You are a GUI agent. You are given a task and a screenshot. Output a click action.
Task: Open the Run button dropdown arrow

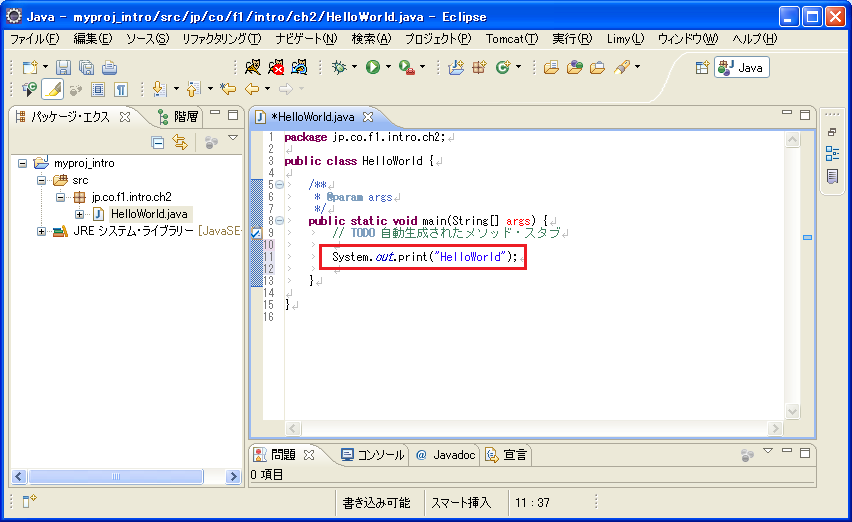[388, 68]
